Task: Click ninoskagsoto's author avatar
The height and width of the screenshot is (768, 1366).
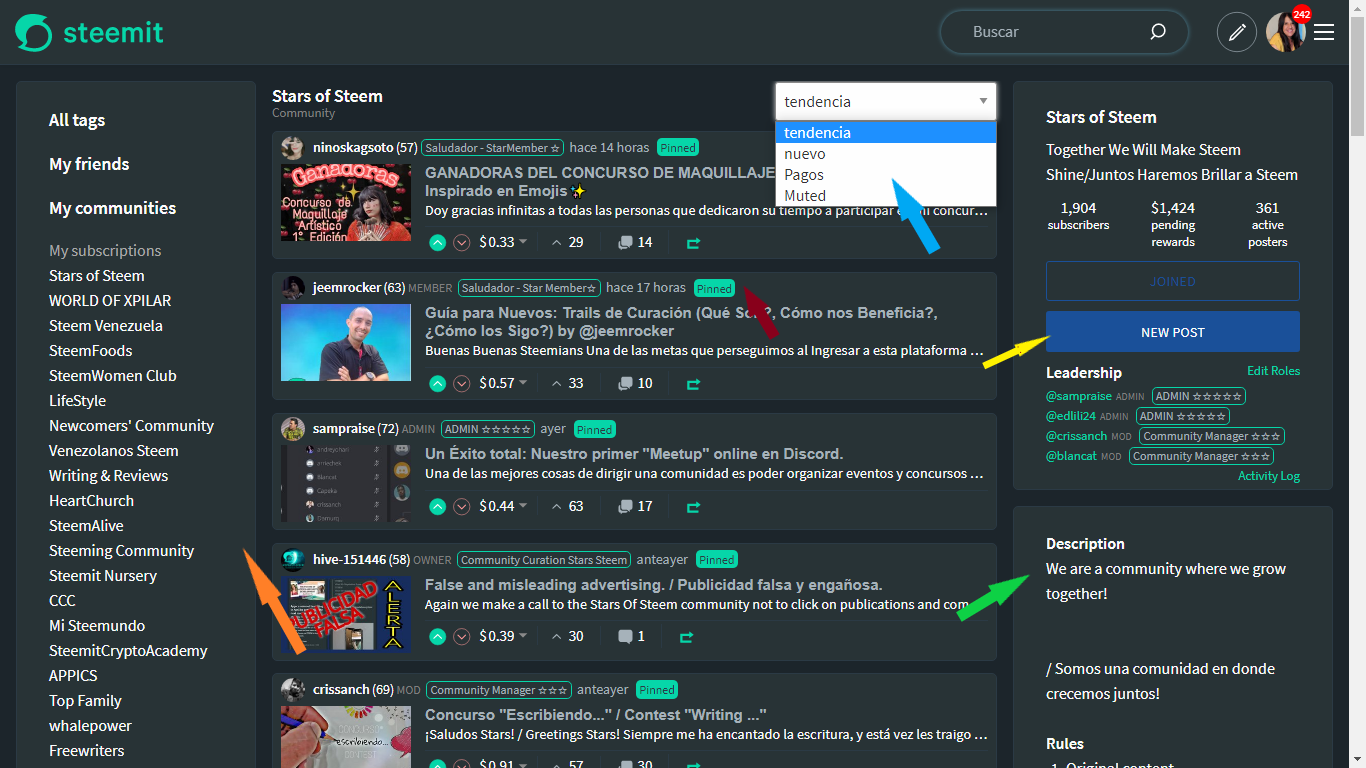Action: click(x=293, y=148)
